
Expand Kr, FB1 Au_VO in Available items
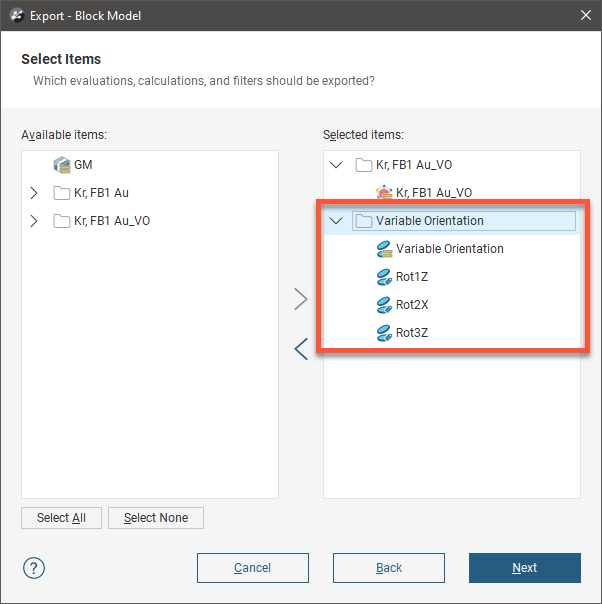click(x=34, y=221)
